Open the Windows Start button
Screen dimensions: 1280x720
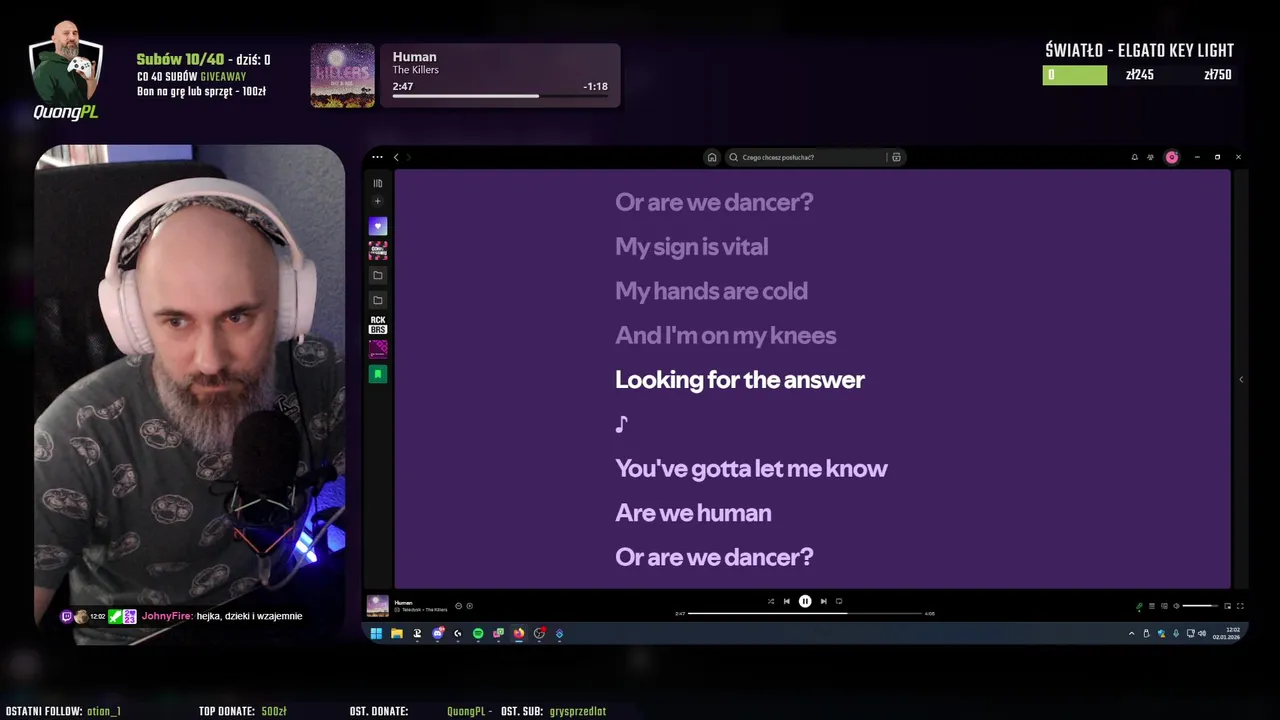[x=376, y=633]
